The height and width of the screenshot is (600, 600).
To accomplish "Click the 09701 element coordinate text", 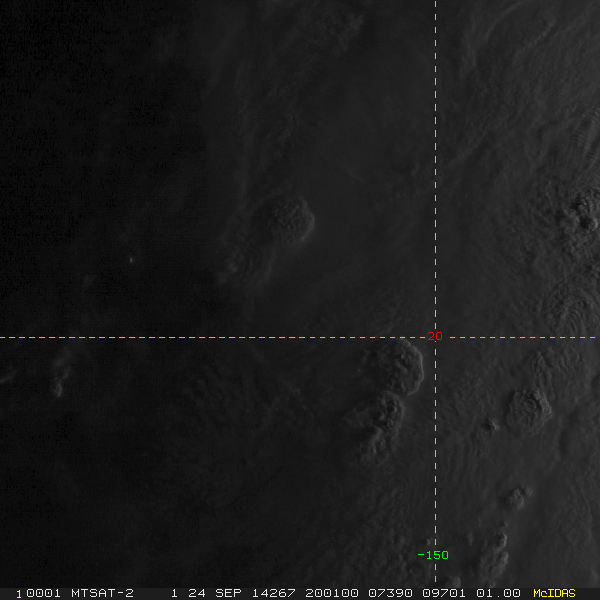I will click(444, 593).
